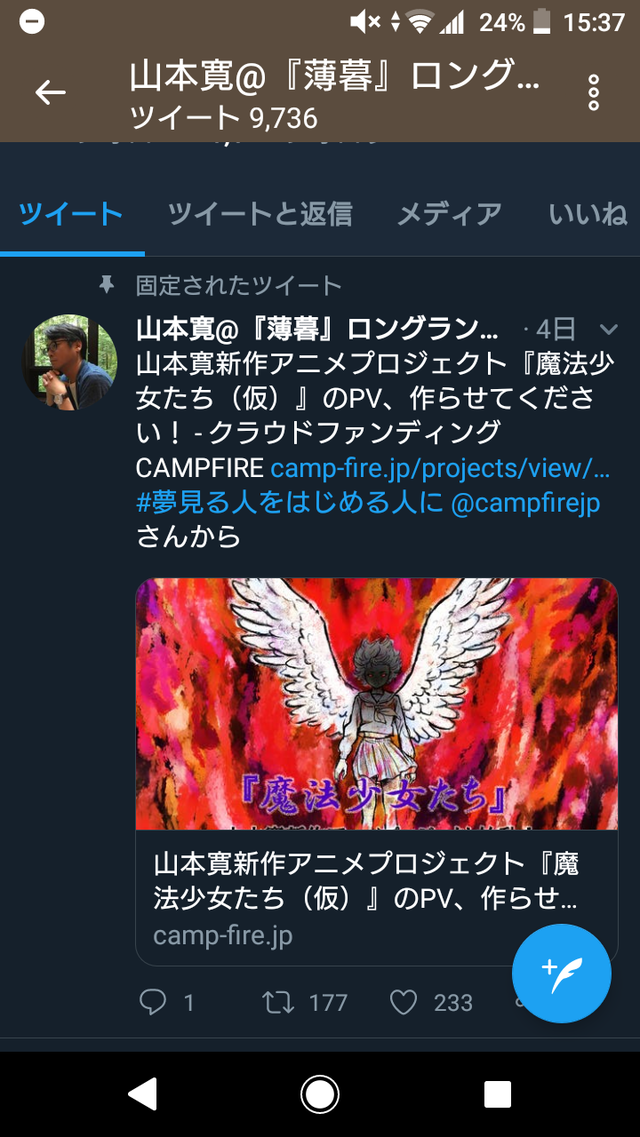Viewport: 640px width, 1137px height.
Task: Tap the reply icon under the tweet
Action: [x=153, y=1002]
